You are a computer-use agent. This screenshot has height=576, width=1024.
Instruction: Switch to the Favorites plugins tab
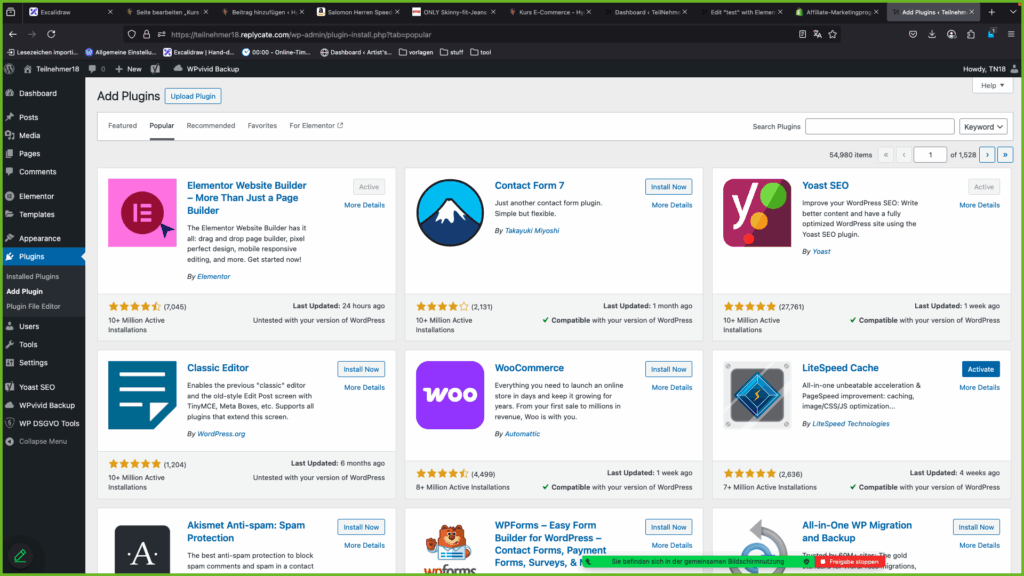[x=262, y=125]
